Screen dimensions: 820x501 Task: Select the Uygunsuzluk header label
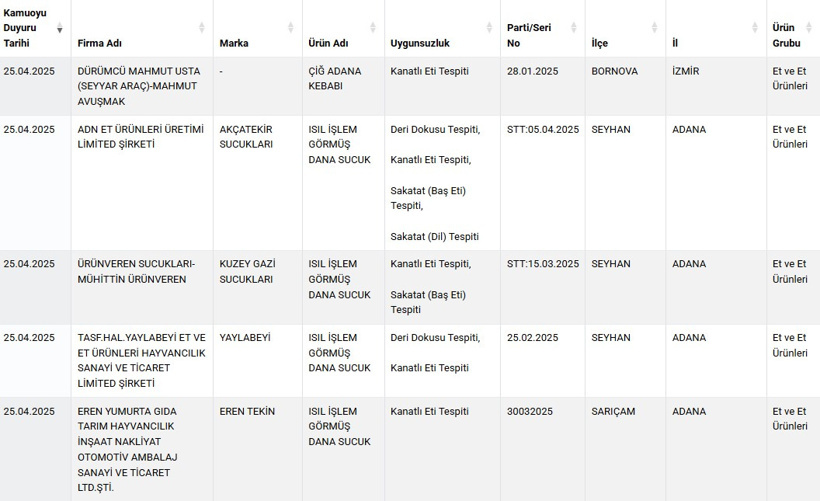[x=420, y=43]
